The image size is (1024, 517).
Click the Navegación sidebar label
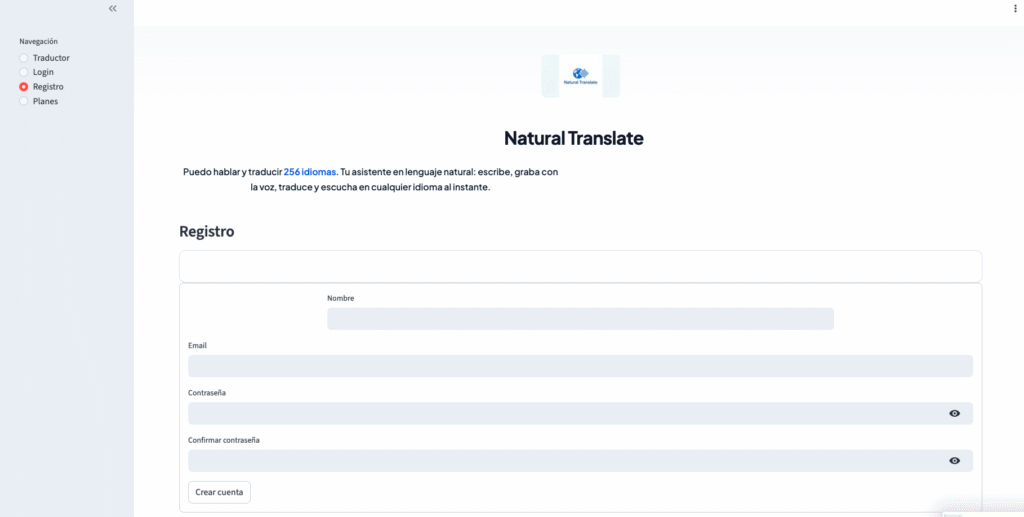tap(39, 42)
